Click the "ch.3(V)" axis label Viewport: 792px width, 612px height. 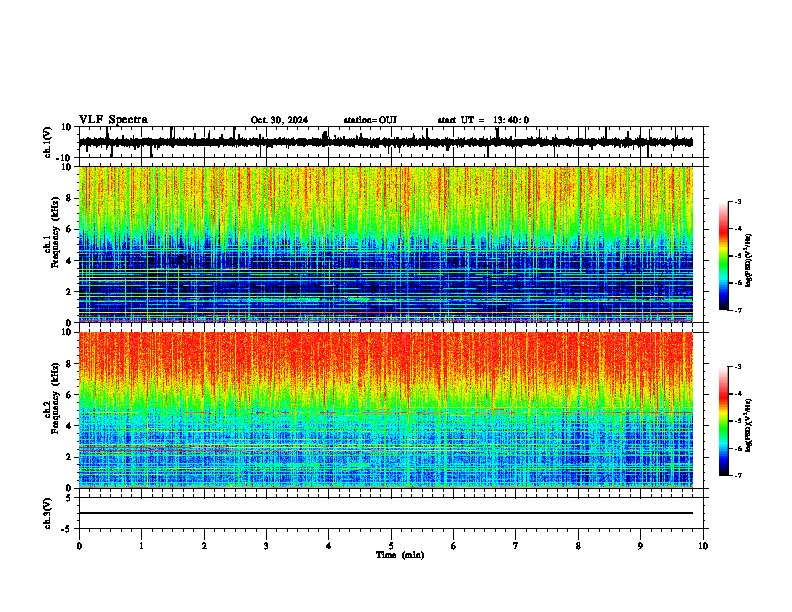(x=48, y=513)
